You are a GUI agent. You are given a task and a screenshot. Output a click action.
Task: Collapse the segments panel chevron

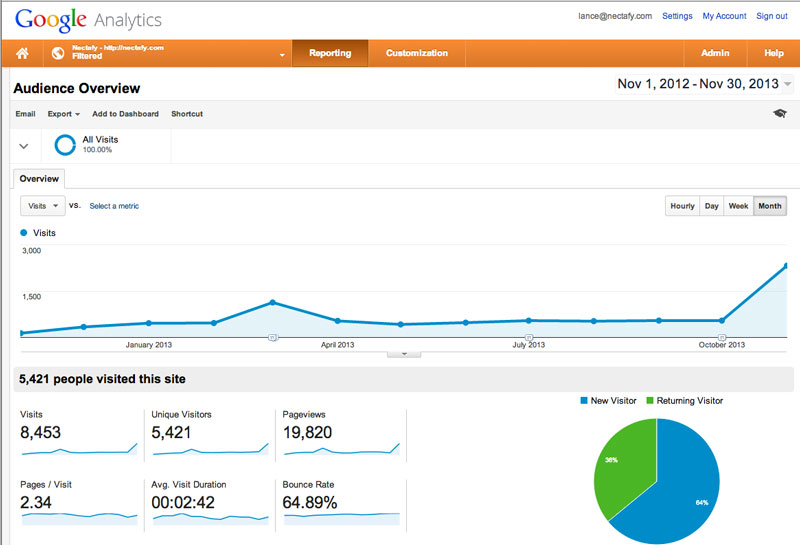(23, 146)
